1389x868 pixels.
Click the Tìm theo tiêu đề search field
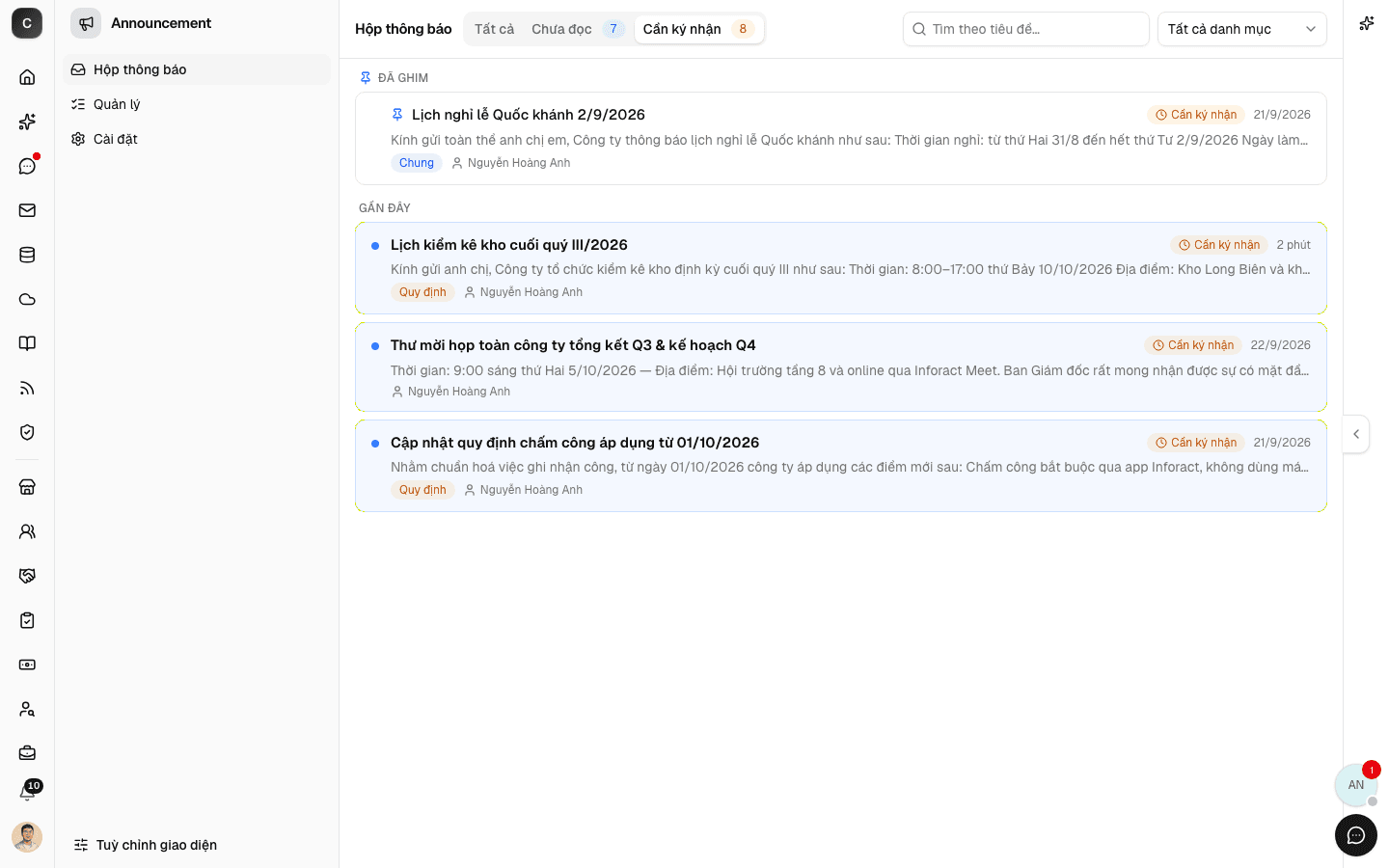(1026, 29)
